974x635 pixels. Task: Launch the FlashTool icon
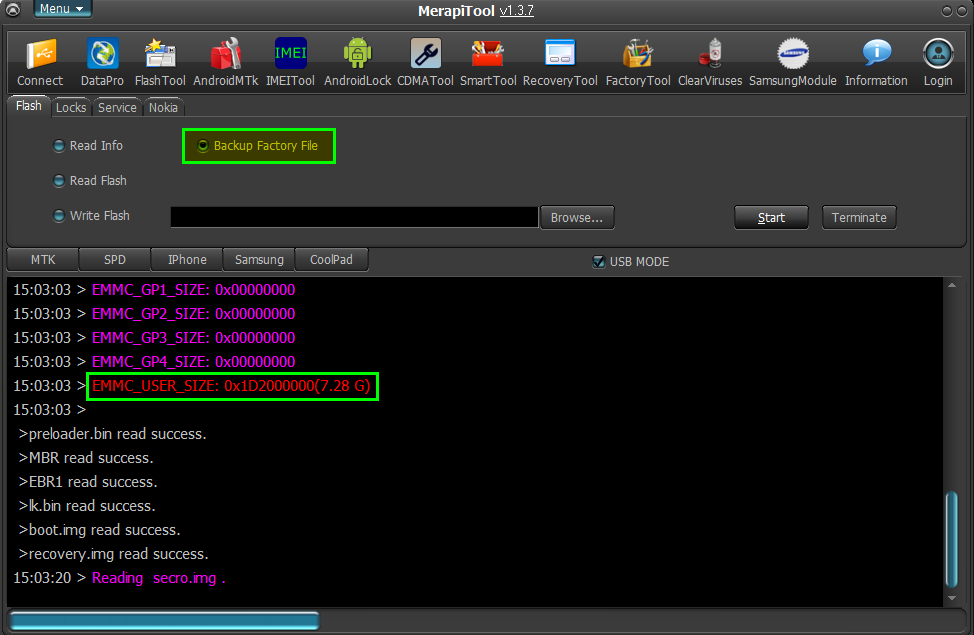(160, 62)
